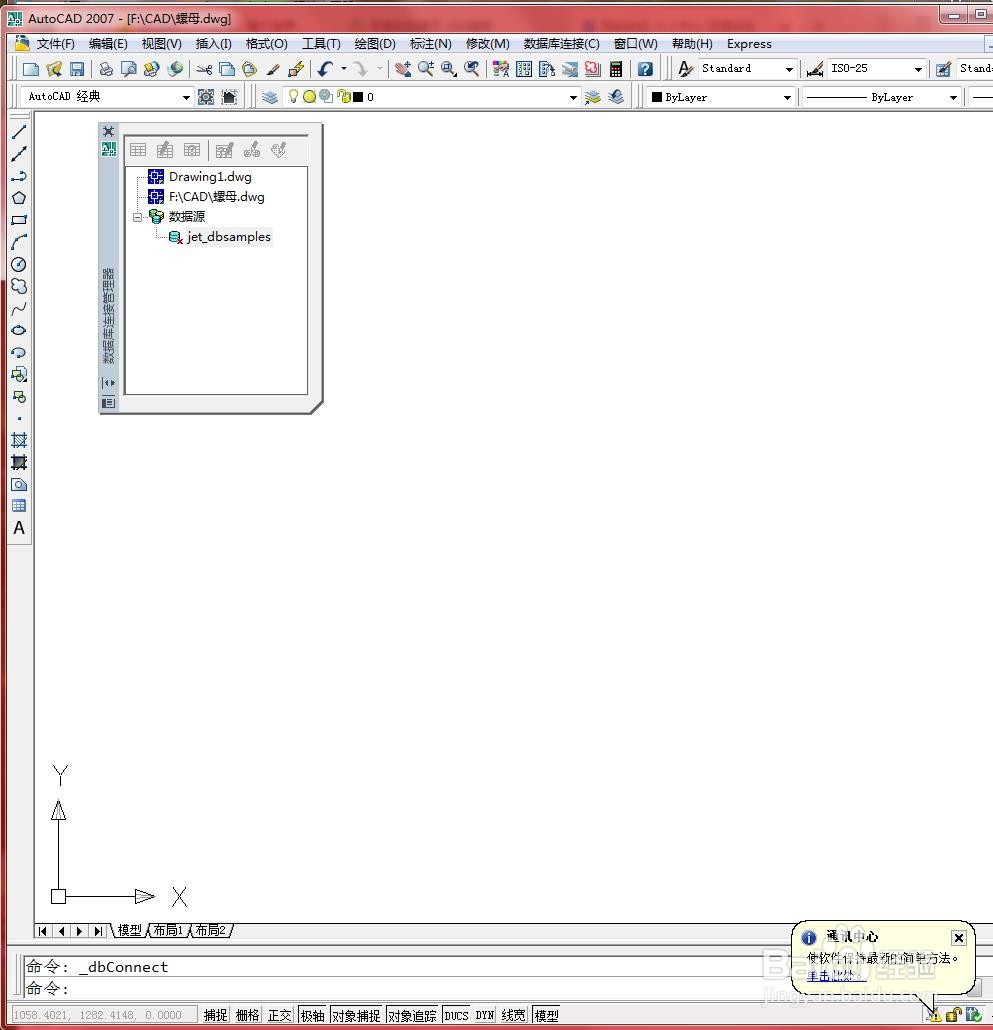Switch to the 布局2 layout tab
This screenshot has height=1030, width=993.
(211, 930)
